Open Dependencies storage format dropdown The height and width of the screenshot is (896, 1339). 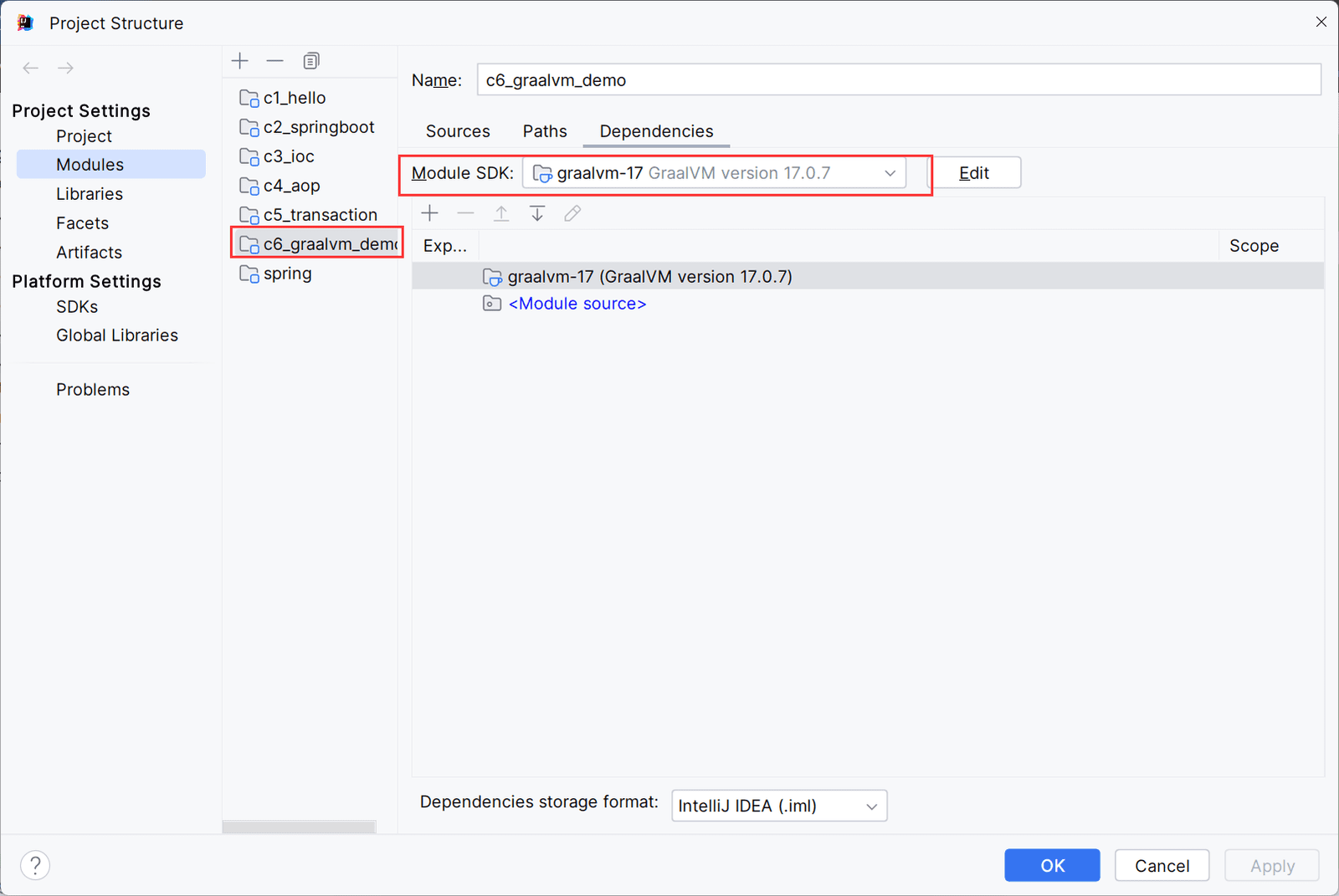pos(779,806)
